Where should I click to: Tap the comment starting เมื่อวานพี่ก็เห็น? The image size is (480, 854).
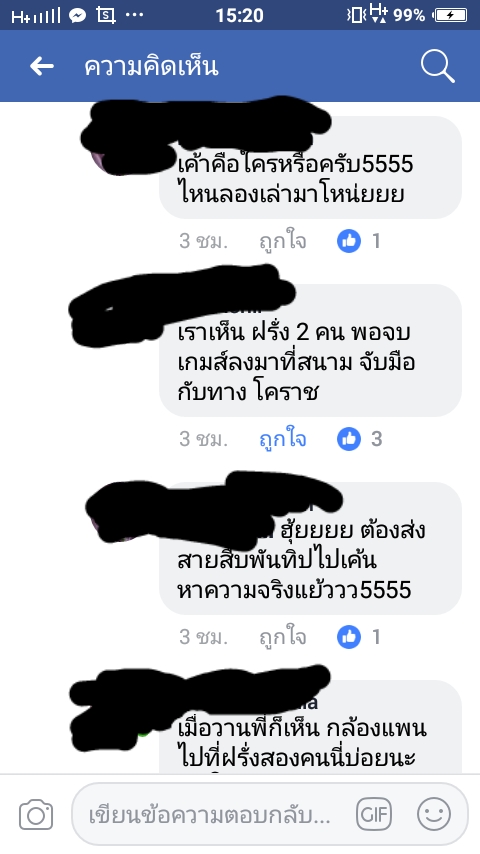[311, 727]
